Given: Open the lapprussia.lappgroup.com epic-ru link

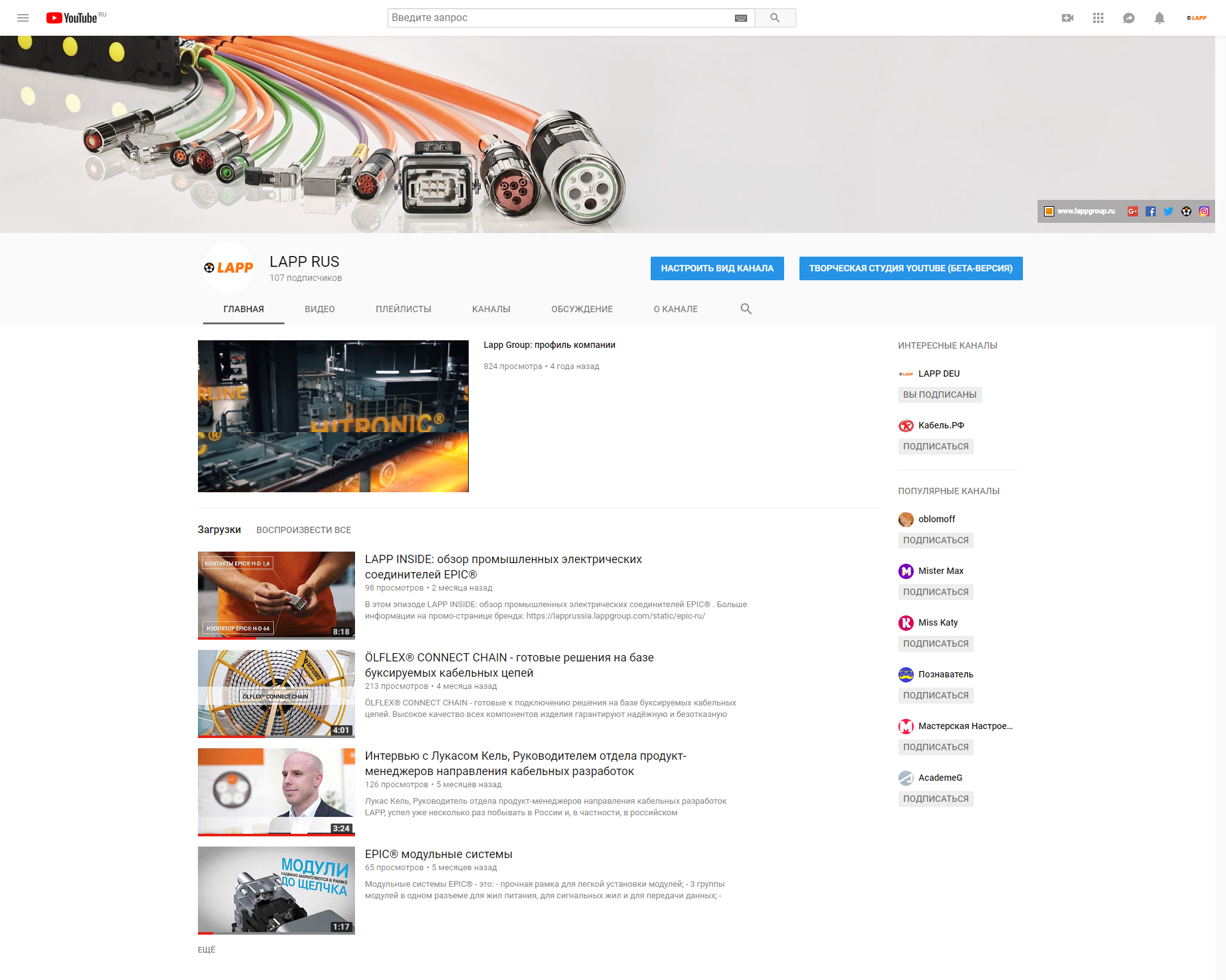Looking at the screenshot, I should (616, 616).
